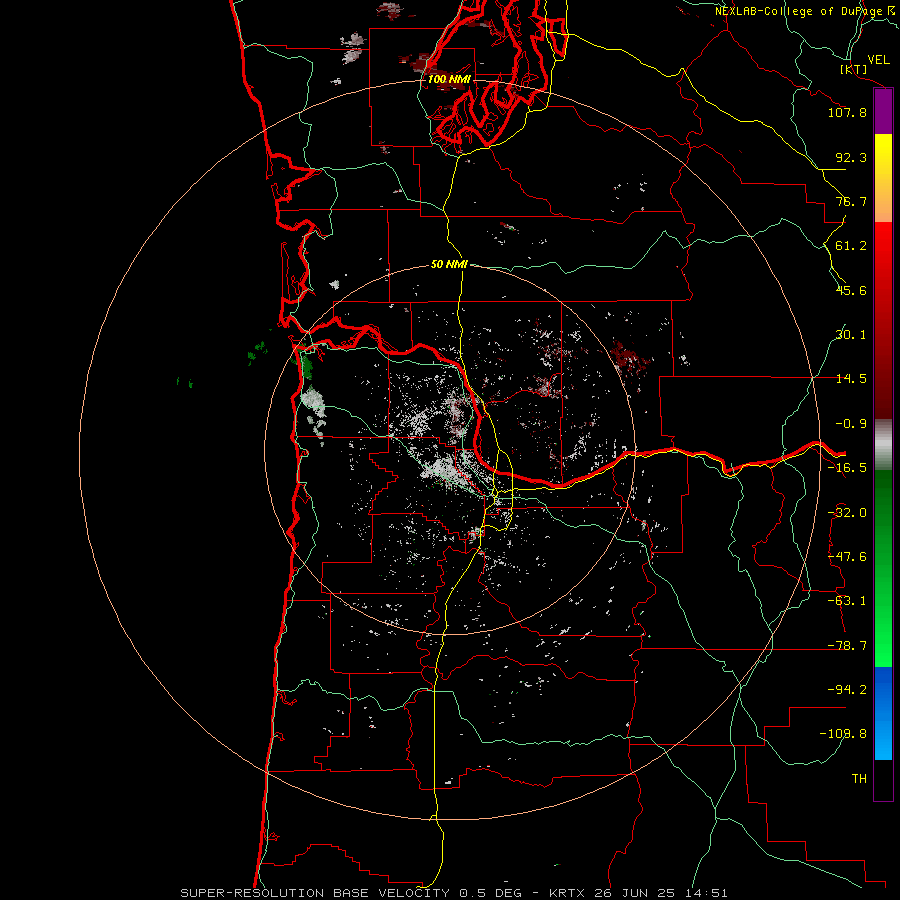Select the 61.2 legend value

pyautogui.click(x=851, y=246)
